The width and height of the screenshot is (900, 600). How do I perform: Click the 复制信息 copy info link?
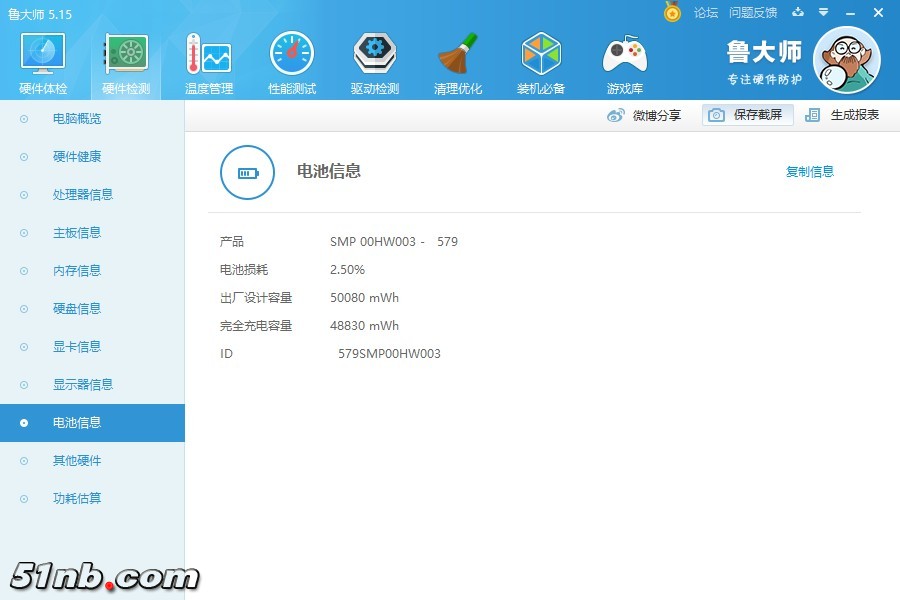(810, 171)
